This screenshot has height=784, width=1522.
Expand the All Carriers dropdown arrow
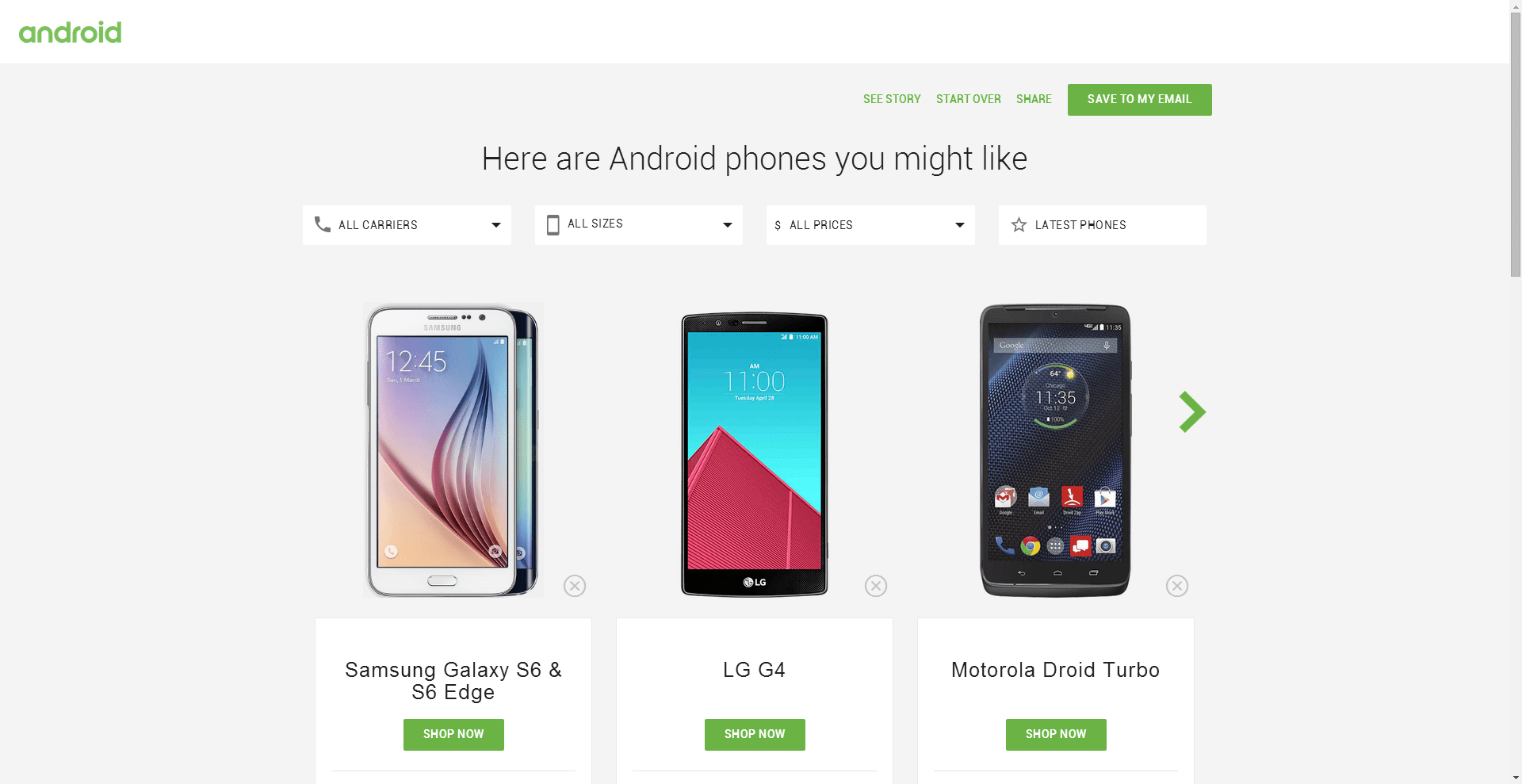pyautogui.click(x=496, y=225)
